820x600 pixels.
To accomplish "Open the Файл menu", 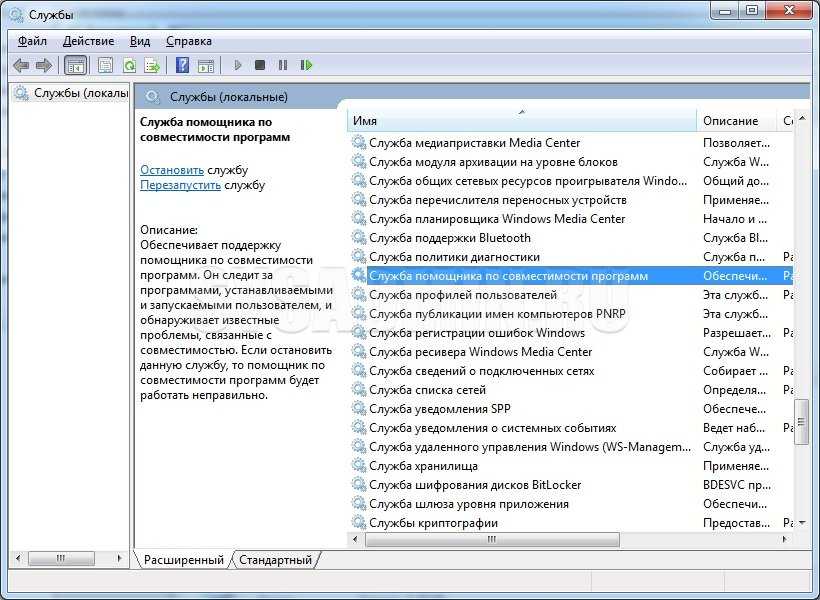I will click(x=32, y=41).
